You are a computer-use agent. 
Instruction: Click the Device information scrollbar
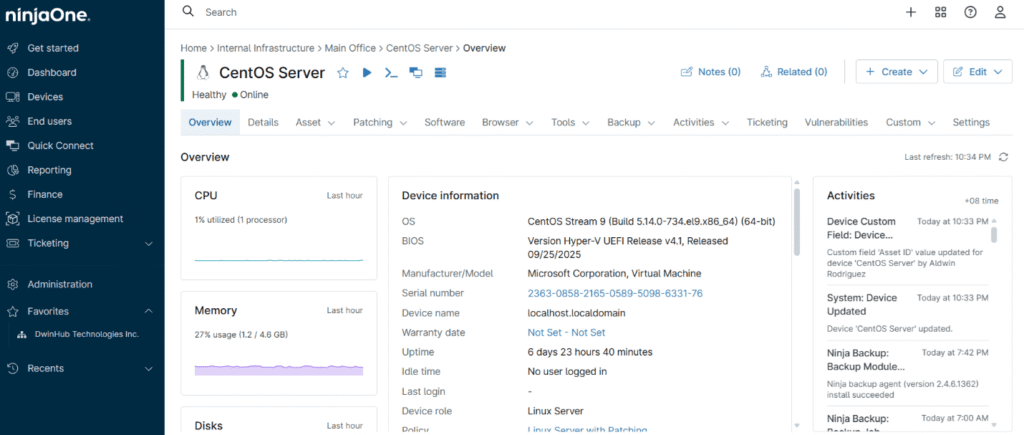(796, 222)
